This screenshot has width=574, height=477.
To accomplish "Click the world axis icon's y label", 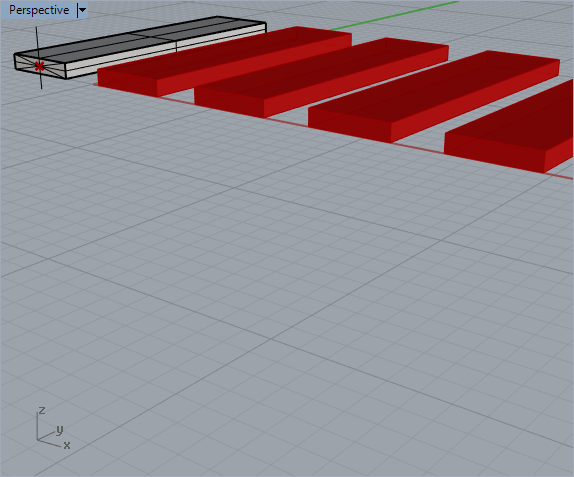I will pos(60,429).
